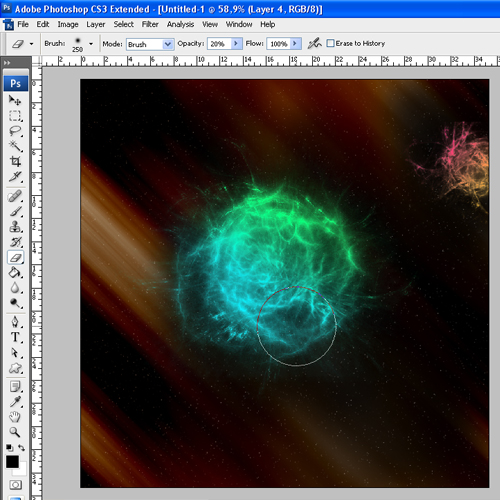This screenshot has width=500, height=500.
Task: Open the Layer menu
Action: (96, 24)
